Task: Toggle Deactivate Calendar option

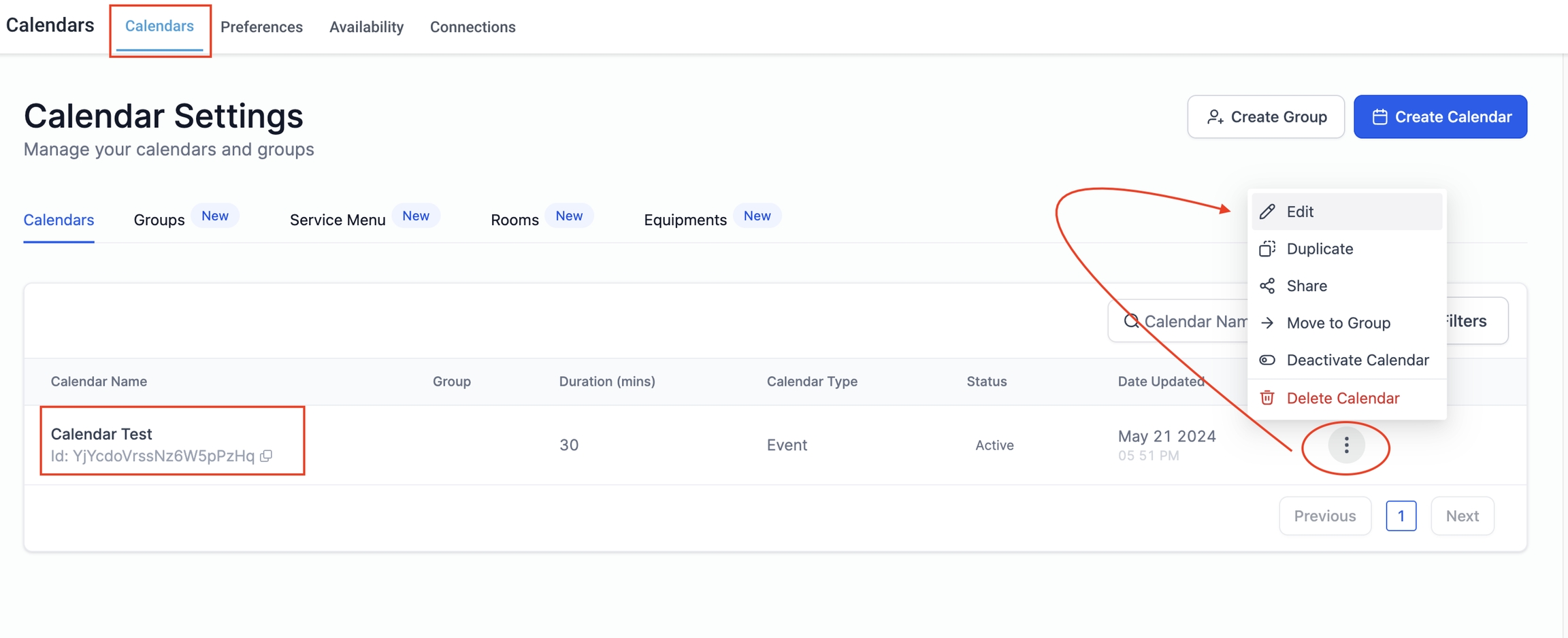Action: 1356,360
